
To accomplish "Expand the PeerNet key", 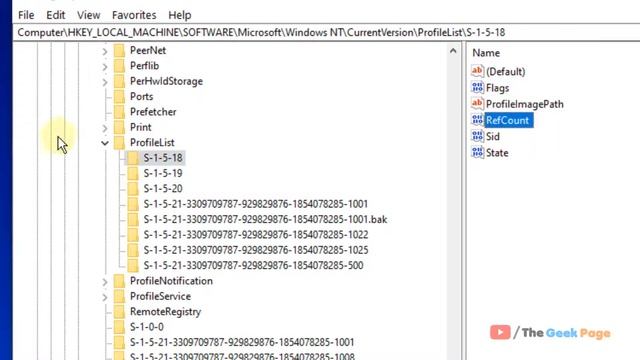I will [x=105, y=51].
